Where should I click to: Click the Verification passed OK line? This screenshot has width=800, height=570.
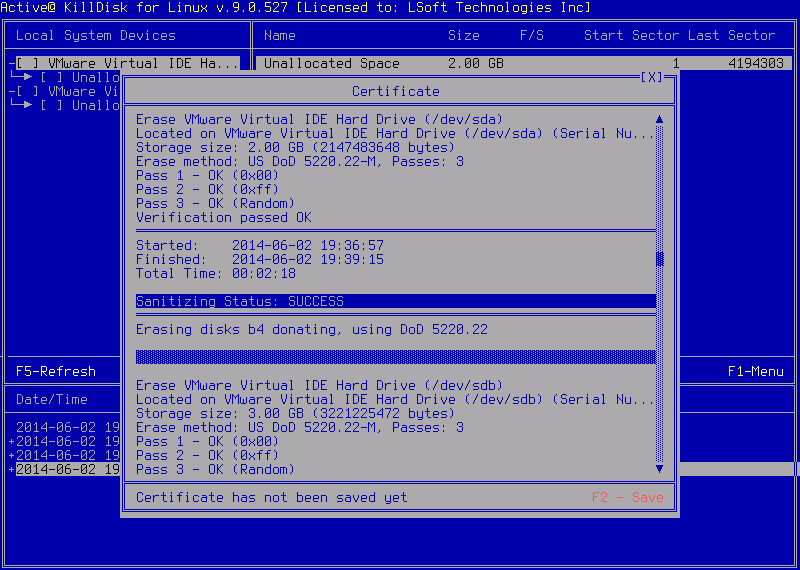pyautogui.click(x=223, y=217)
